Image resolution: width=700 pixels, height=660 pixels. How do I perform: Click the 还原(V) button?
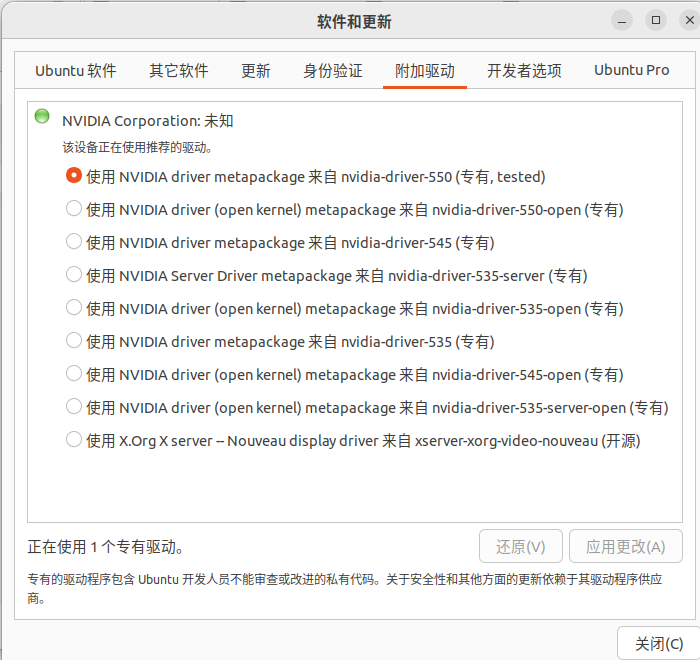[521, 546]
